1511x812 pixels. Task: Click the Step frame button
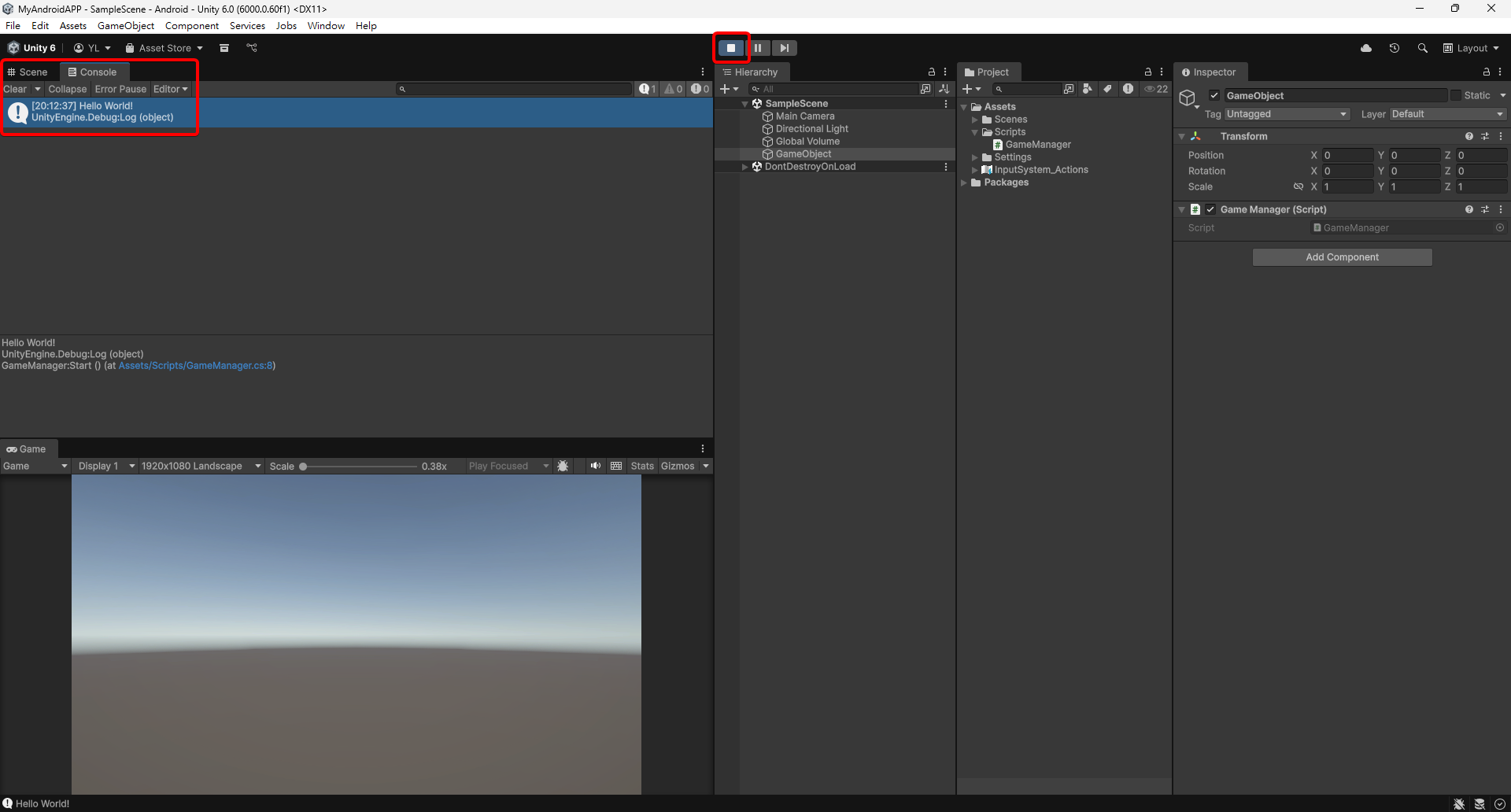(x=784, y=48)
